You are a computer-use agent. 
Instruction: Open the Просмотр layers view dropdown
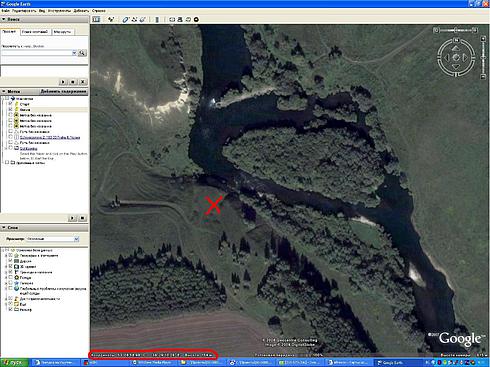(53, 239)
